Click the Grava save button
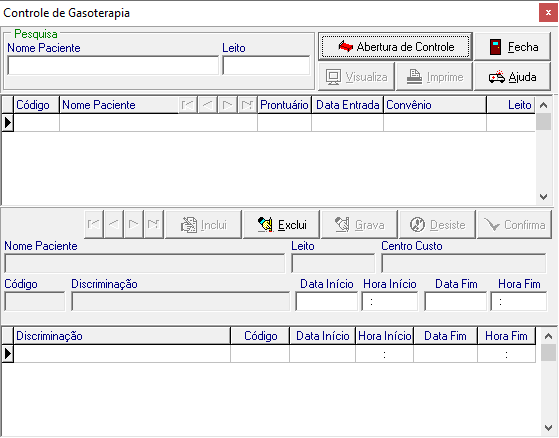This screenshot has height=438, width=559. [x=359, y=225]
